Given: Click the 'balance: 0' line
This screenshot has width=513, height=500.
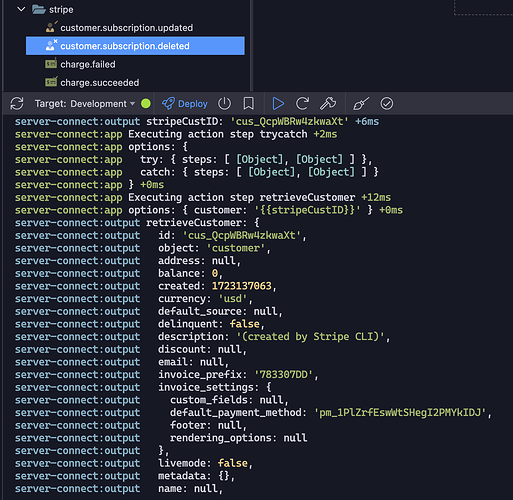Looking at the screenshot, I should pyautogui.click(x=119, y=274).
